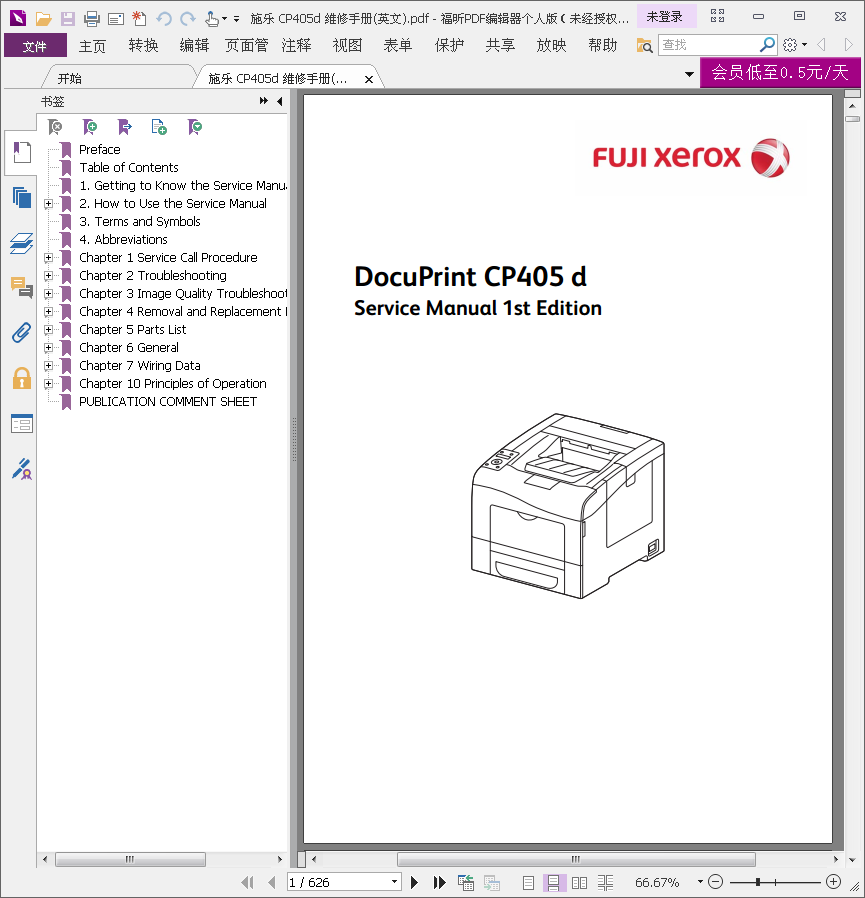Screen dimensions: 865x898
Task: Click the 查找 search input field
Action: tap(709, 45)
